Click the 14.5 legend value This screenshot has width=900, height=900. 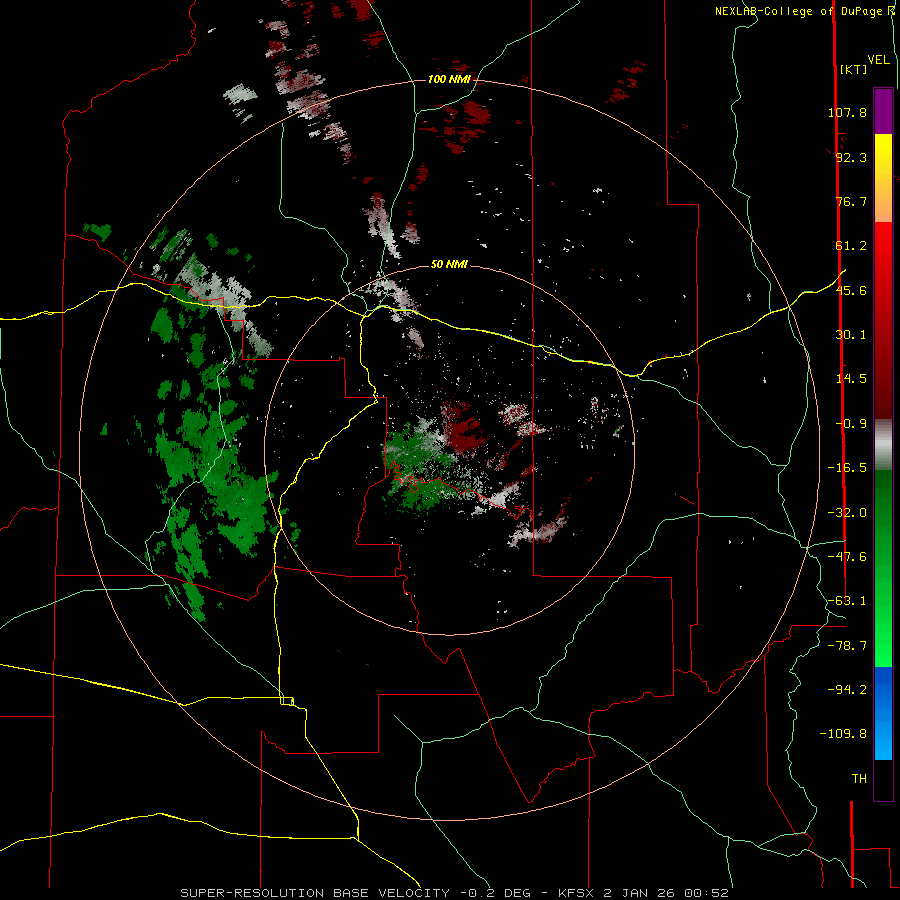click(x=851, y=379)
